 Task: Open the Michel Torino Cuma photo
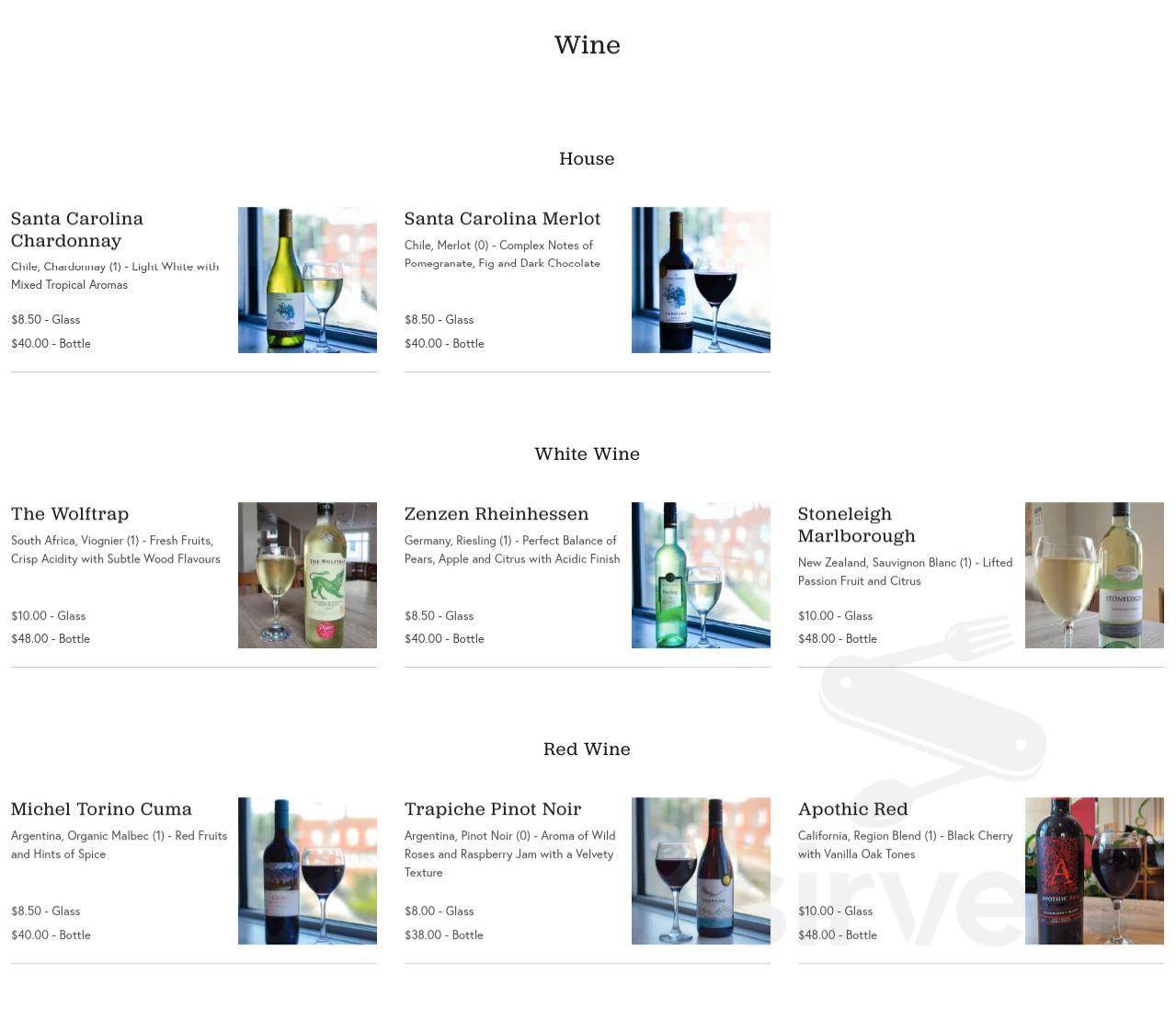click(307, 871)
